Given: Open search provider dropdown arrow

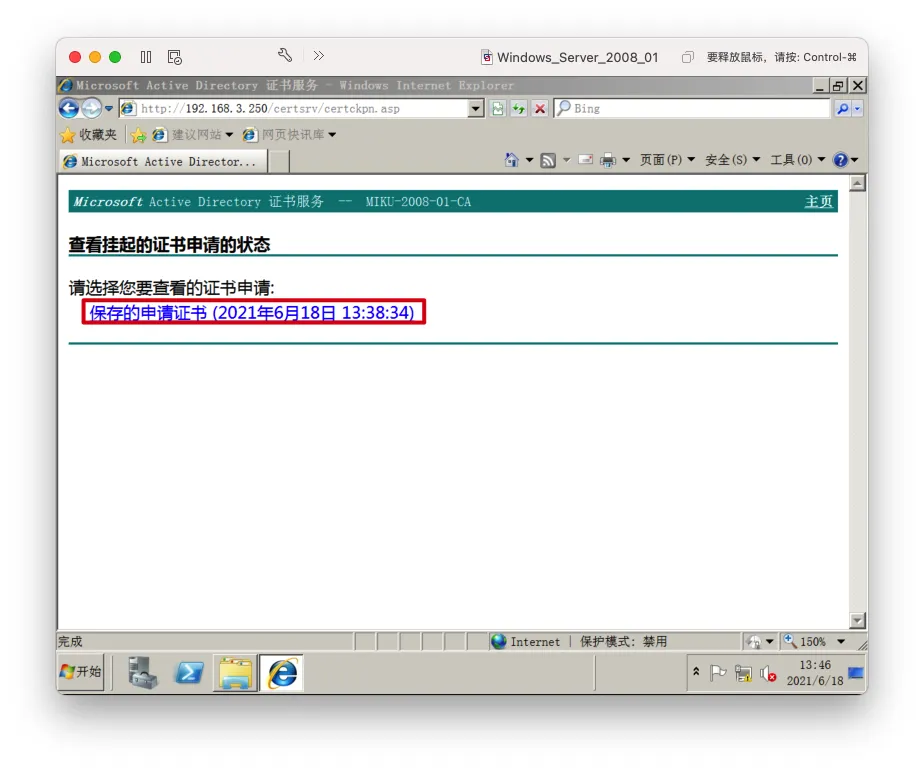Looking at the screenshot, I should click(x=857, y=108).
